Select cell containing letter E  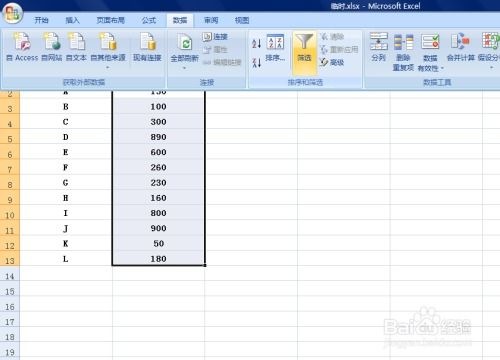pos(66,152)
